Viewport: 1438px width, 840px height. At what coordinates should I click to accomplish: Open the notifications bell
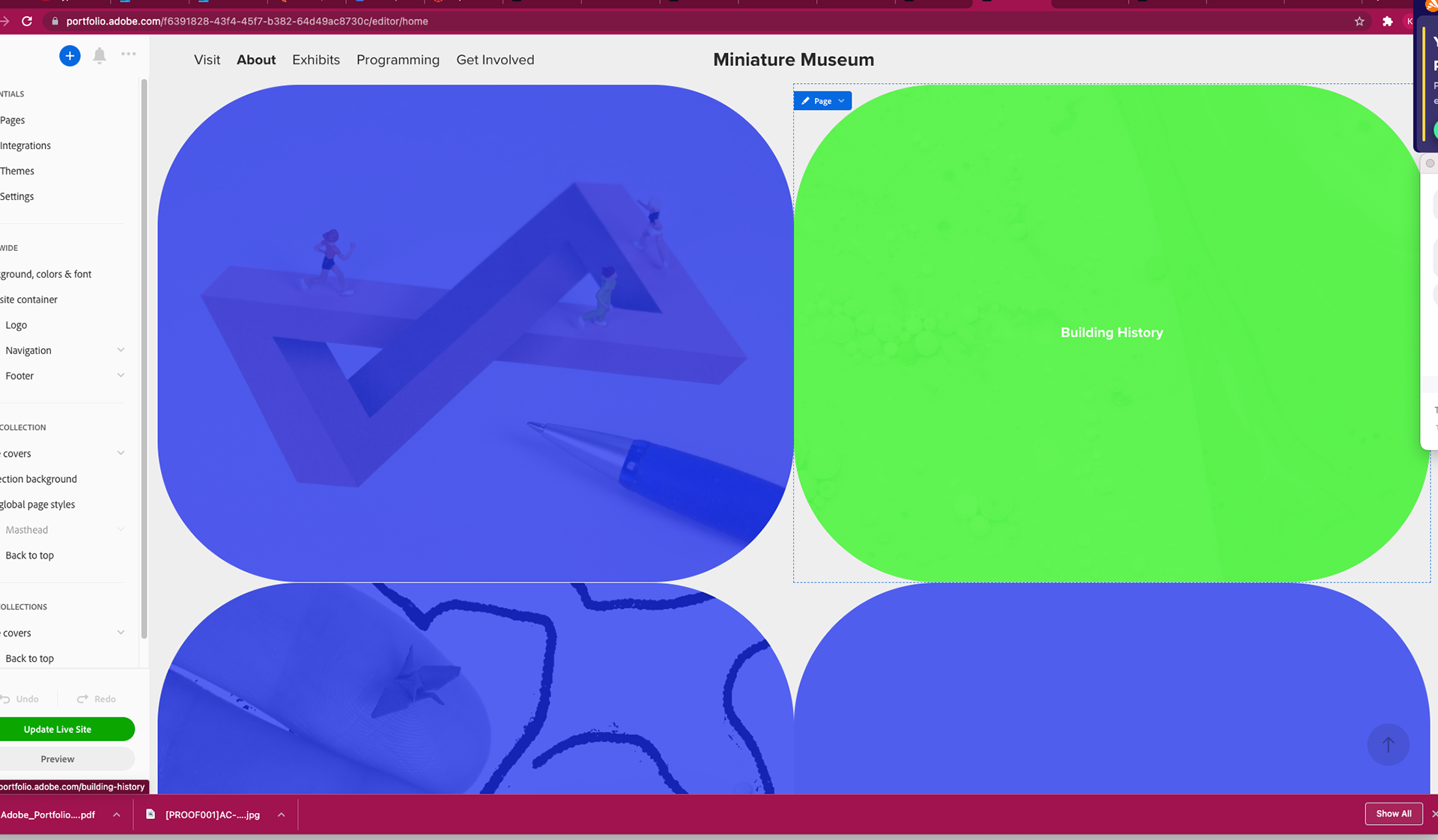pyautogui.click(x=100, y=55)
